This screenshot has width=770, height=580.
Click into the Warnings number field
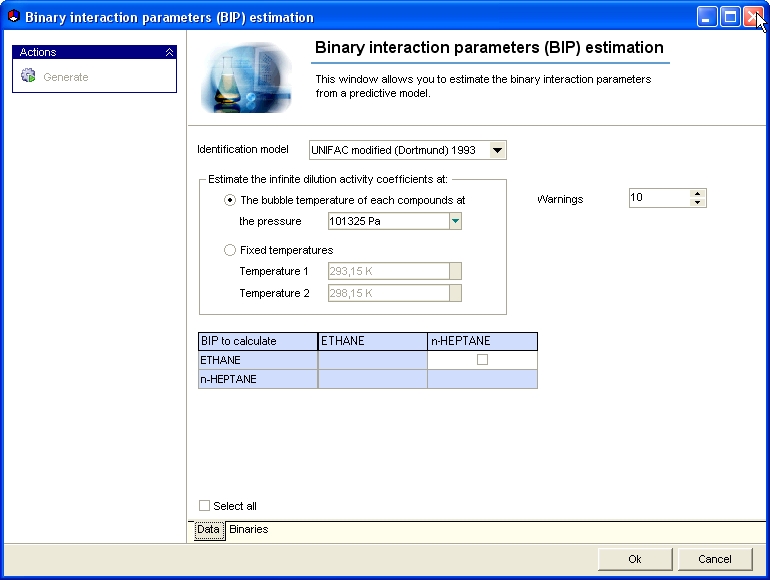pyautogui.click(x=660, y=198)
